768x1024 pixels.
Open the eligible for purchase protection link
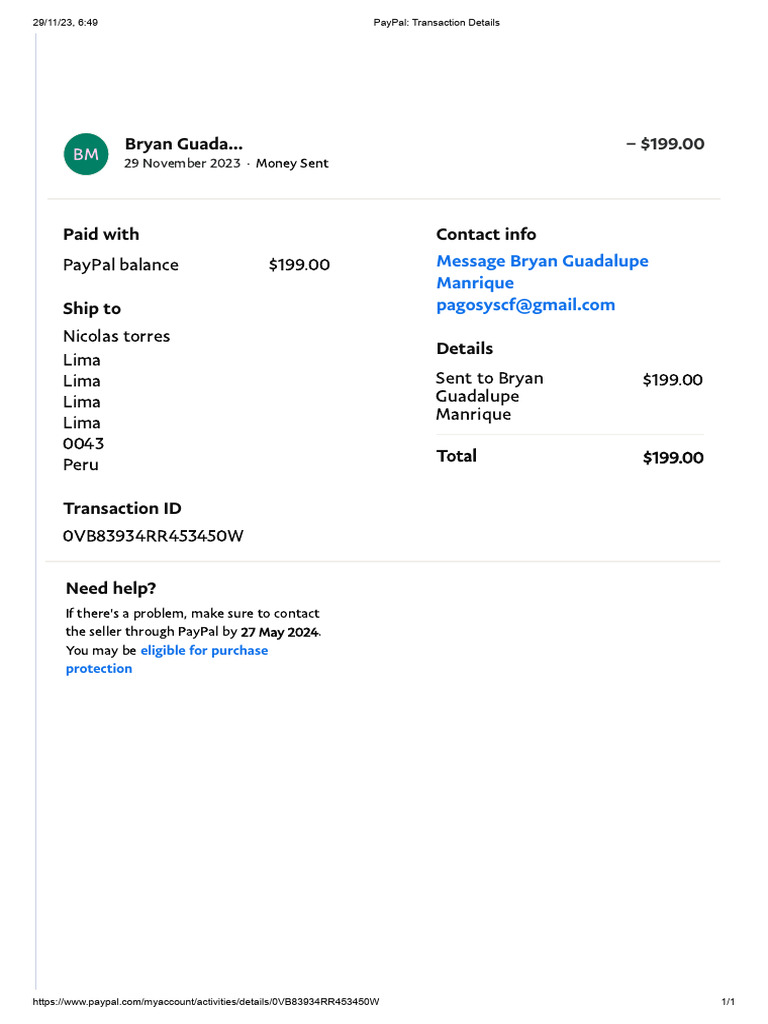pos(204,651)
